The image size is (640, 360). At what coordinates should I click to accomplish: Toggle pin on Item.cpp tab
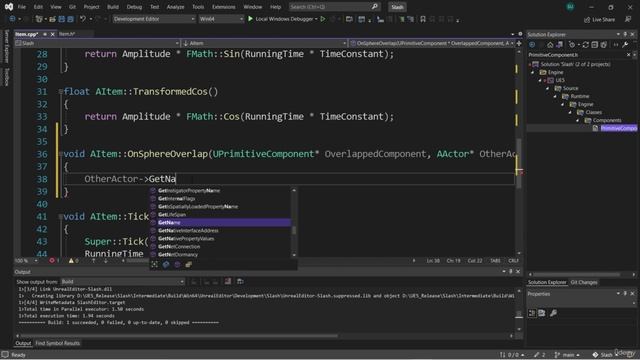pos(44,34)
